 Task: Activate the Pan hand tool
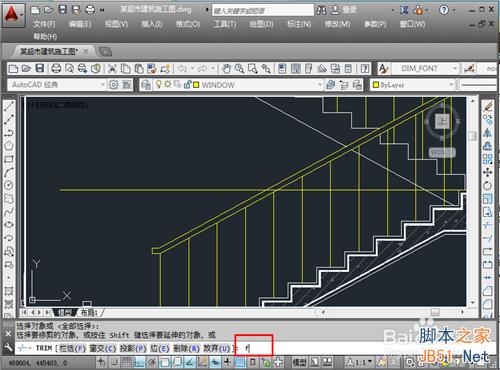(x=226, y=69)
